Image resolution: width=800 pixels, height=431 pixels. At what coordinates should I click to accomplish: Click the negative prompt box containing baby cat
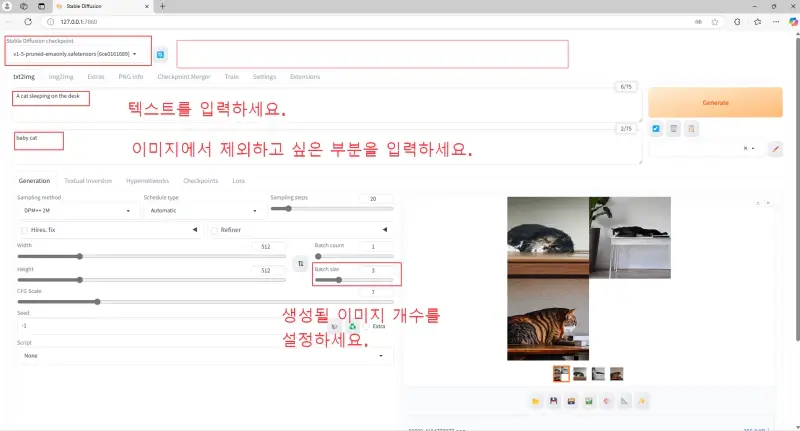coord(327,147)
